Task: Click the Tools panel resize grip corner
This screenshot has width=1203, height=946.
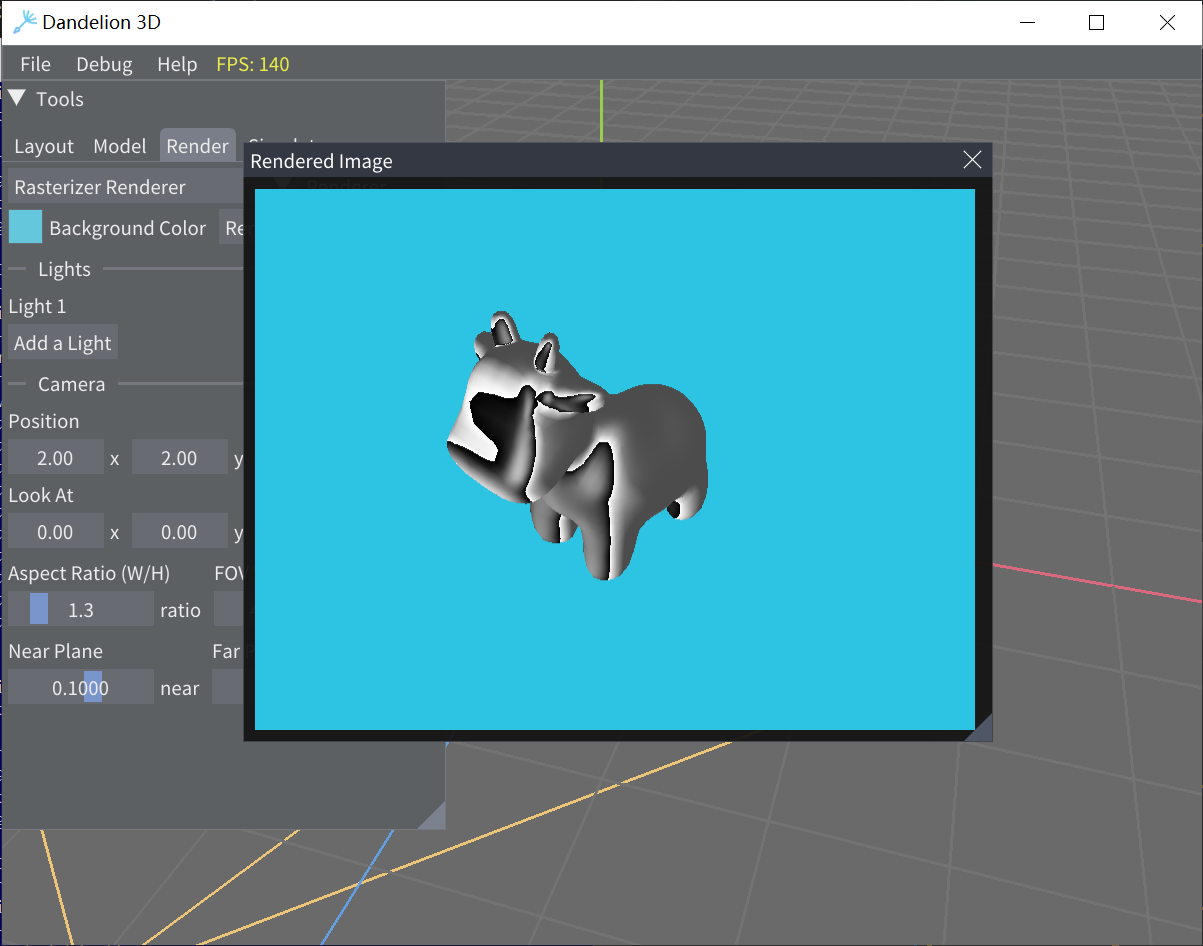Action: [x=433, y=817]
